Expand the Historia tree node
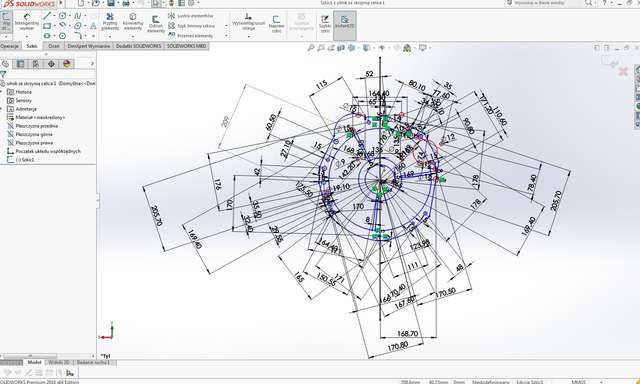Image resolution: width=640 pixels, height=384 pixels. click(x=2, y=92)
